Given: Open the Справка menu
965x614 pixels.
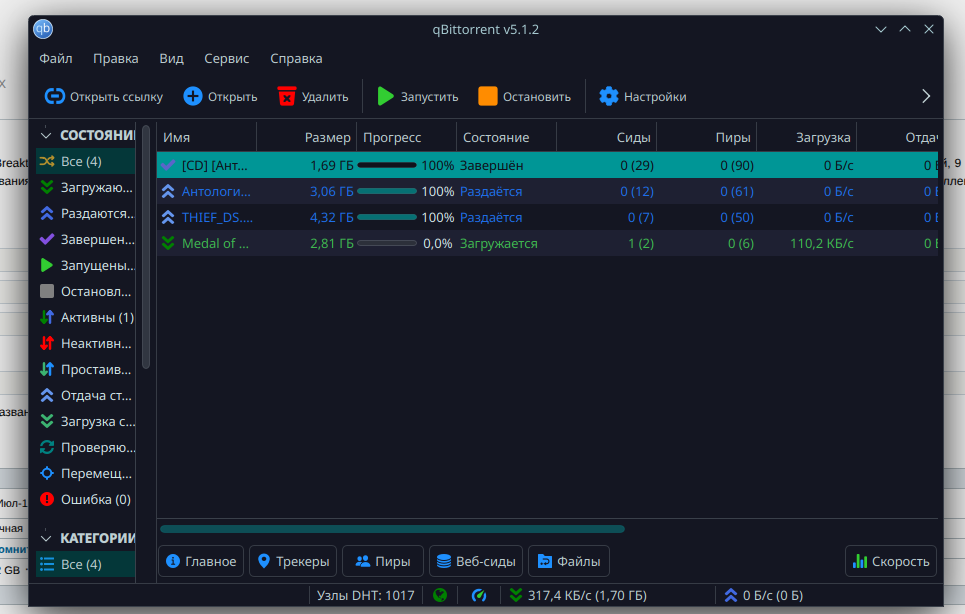Looking at the screenshot, I should (296, 58).
